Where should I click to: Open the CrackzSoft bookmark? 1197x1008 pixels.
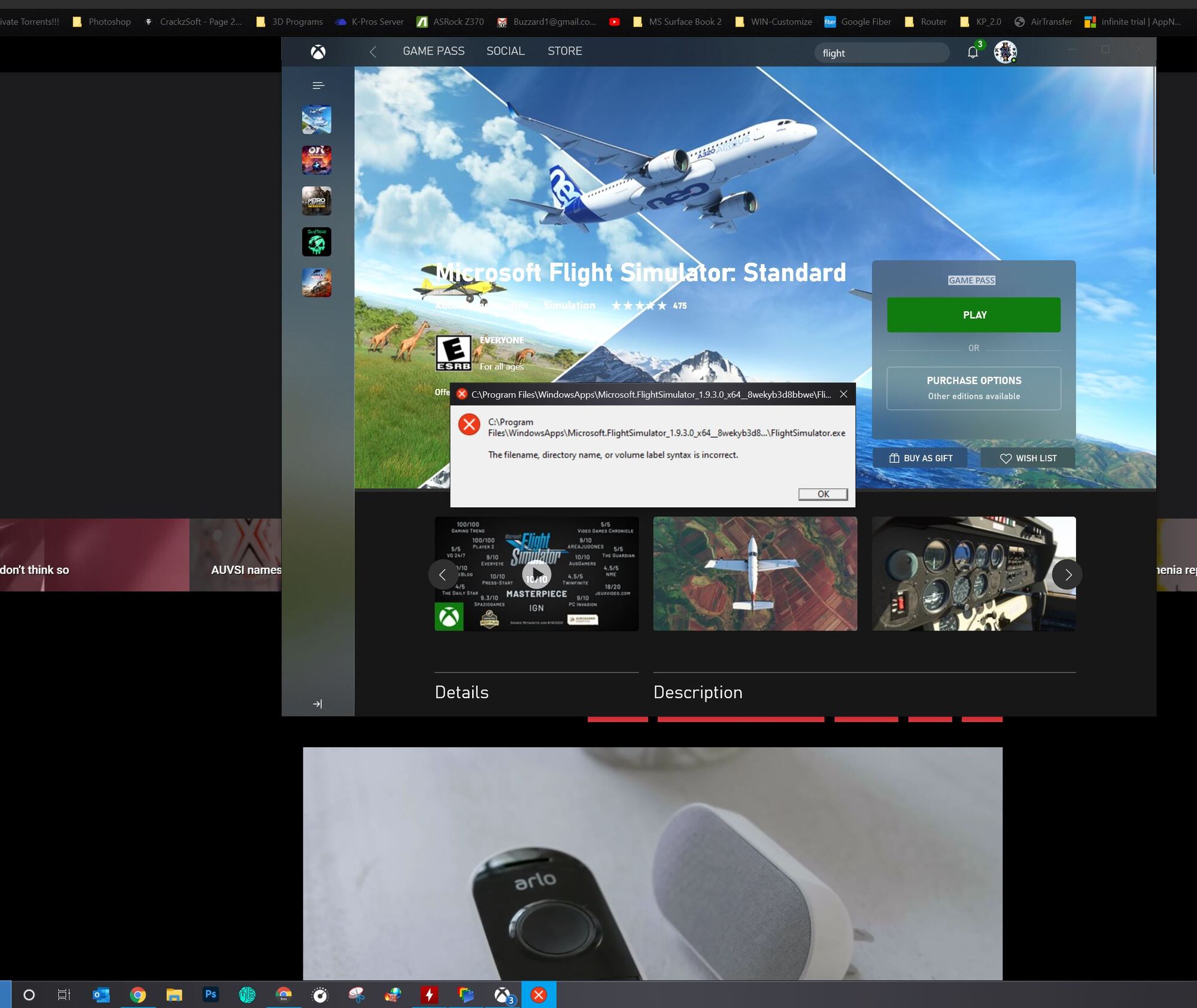click(x=193, y=22)
